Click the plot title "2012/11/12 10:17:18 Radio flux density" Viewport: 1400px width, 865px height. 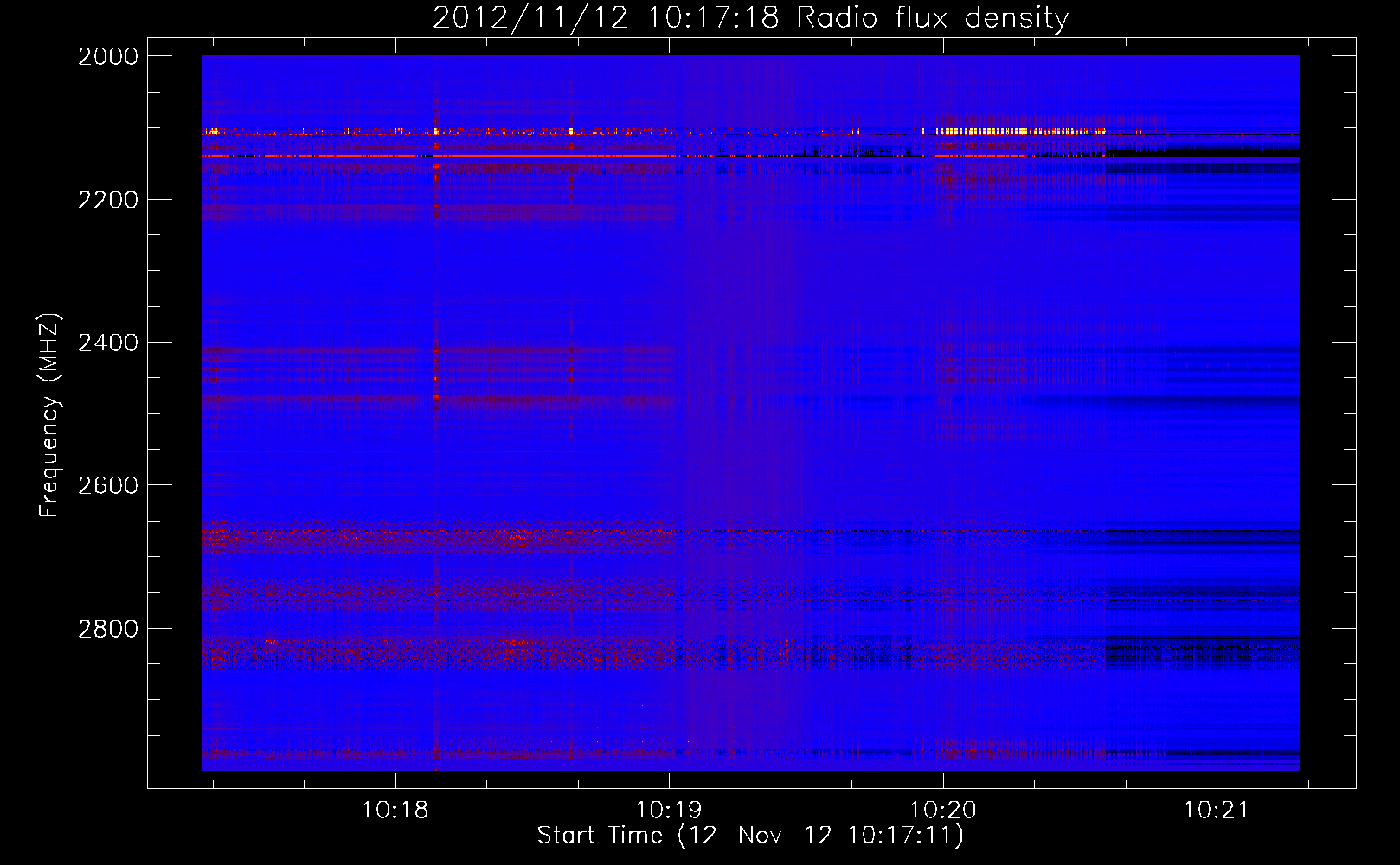(x=750, y=18)
